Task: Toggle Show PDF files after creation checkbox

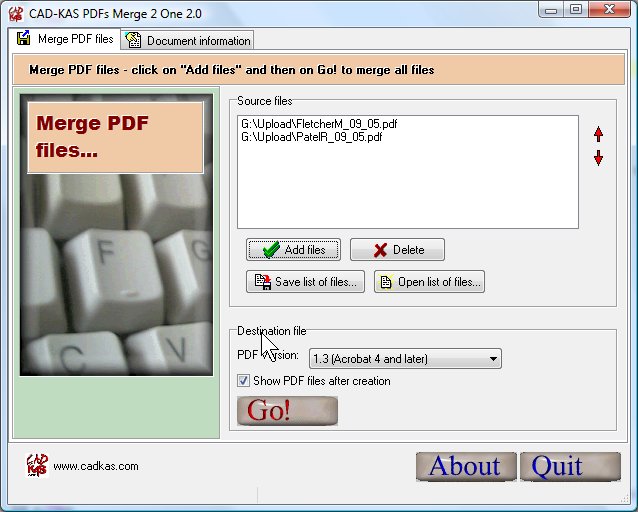Action: [243, 381]
